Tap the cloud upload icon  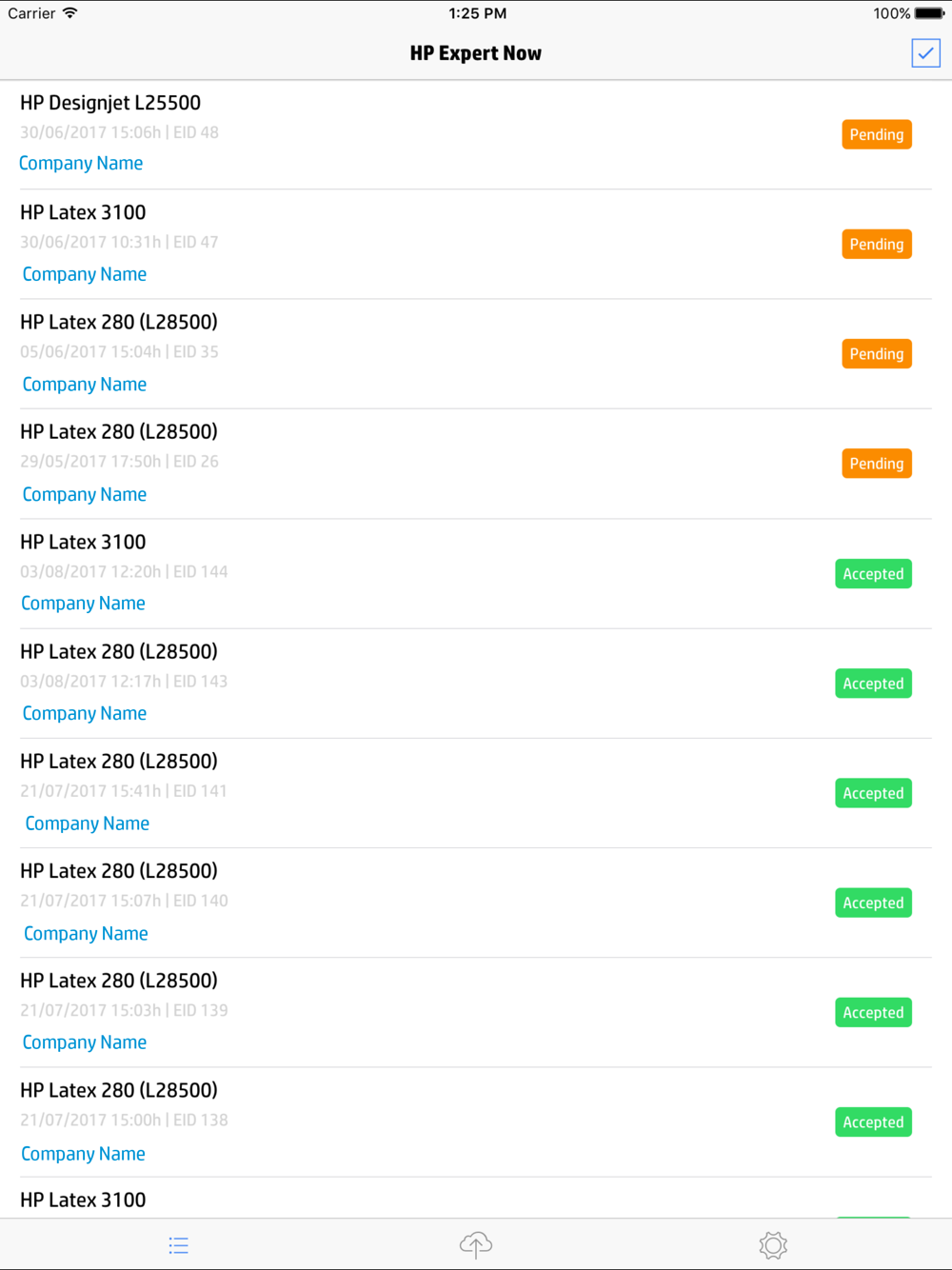click(x=476, y=1244)
